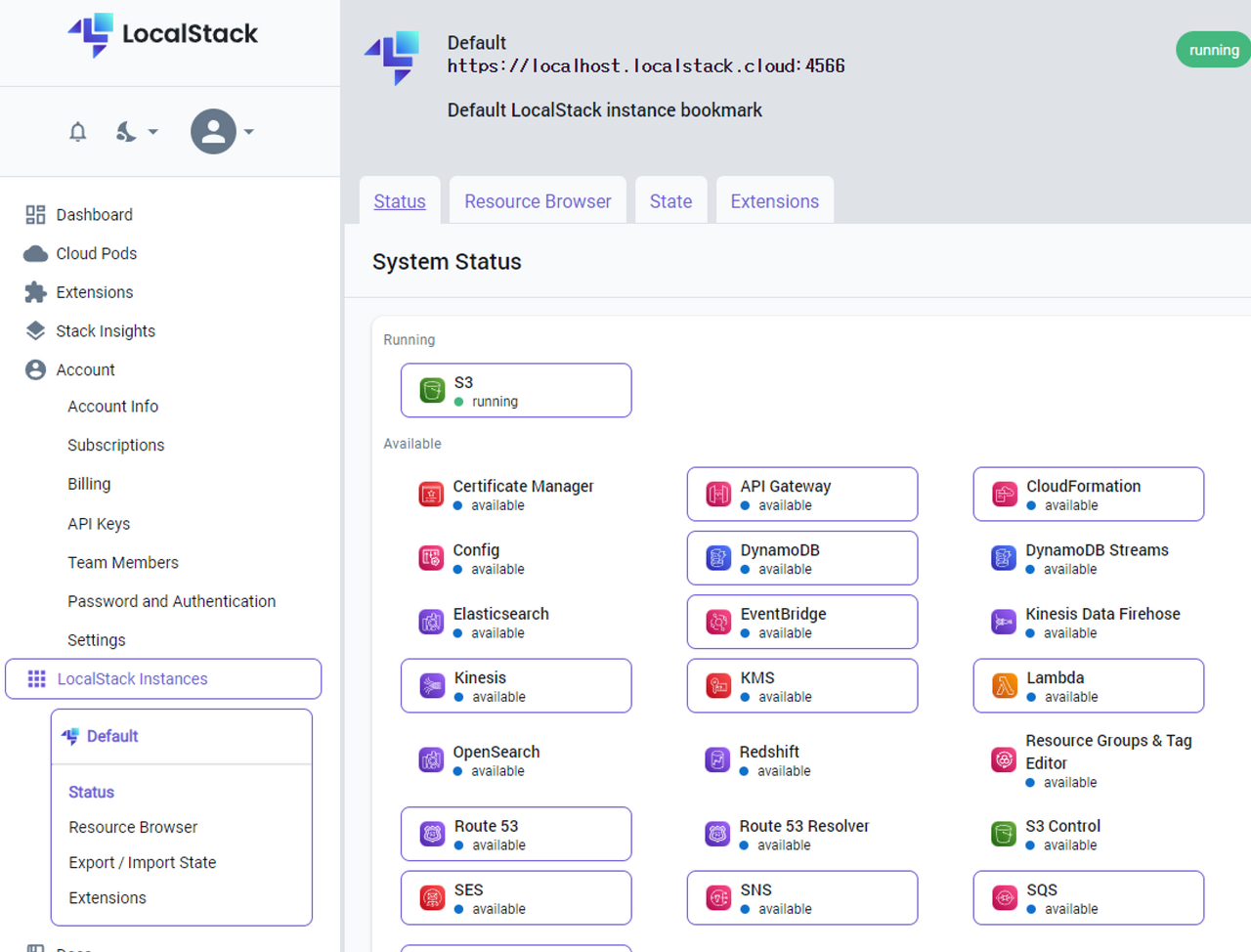This screenshot has height=952, width=1251.
Task: Select LocalStack Instances in sidebar
Action: coord(163,679)
